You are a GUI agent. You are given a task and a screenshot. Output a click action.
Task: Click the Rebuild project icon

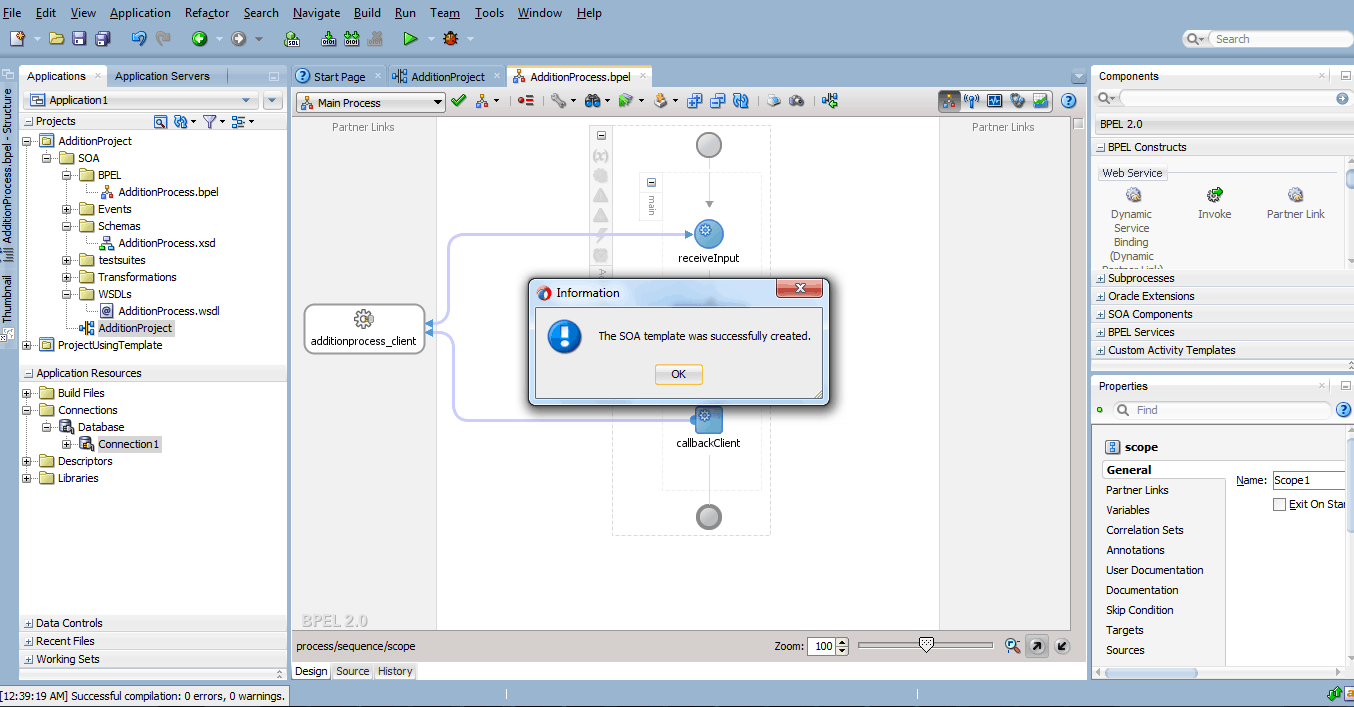(x=351, y=38)
